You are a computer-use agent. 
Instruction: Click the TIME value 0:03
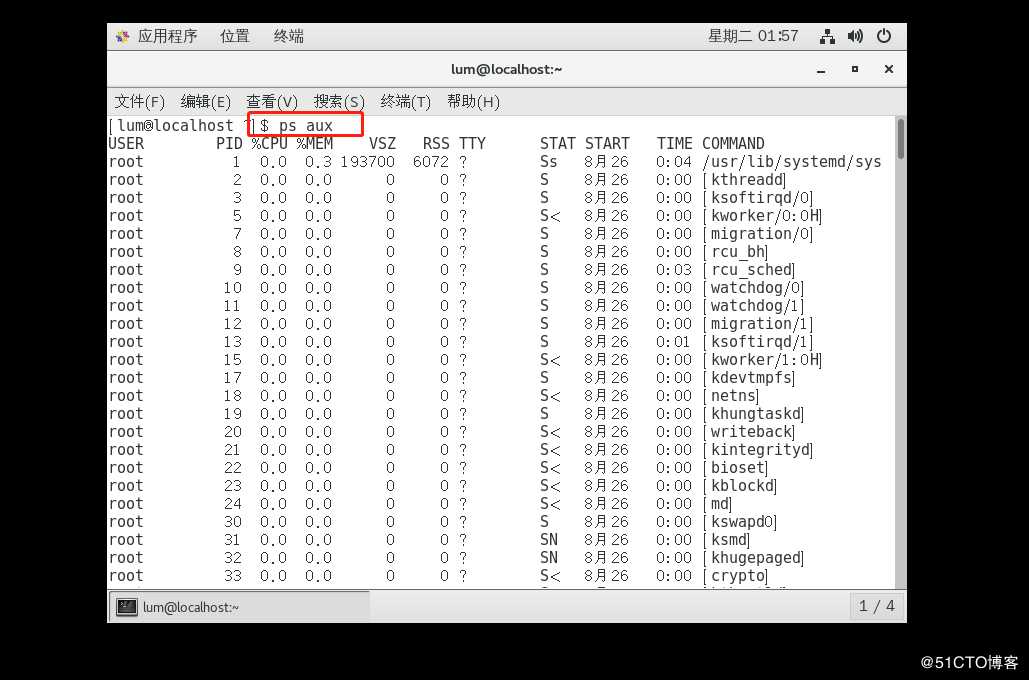click(x=674, y=270)
